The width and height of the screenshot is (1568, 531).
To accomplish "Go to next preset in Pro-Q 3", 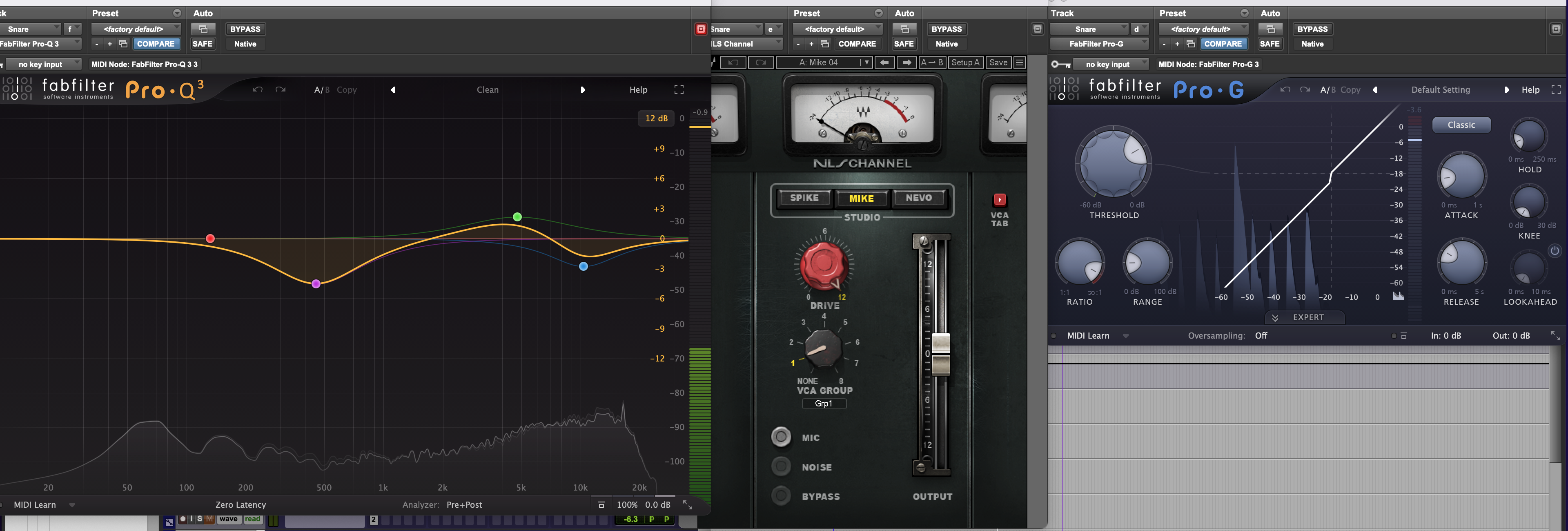I will (x=583, y=89).
